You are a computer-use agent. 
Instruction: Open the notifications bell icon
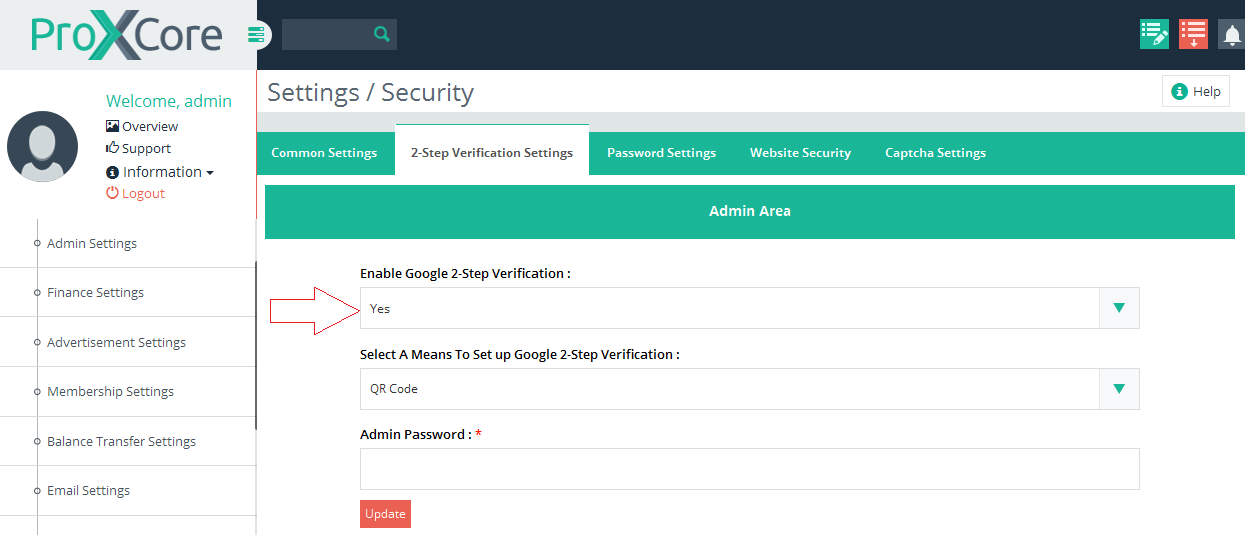tap(1231, 35)
